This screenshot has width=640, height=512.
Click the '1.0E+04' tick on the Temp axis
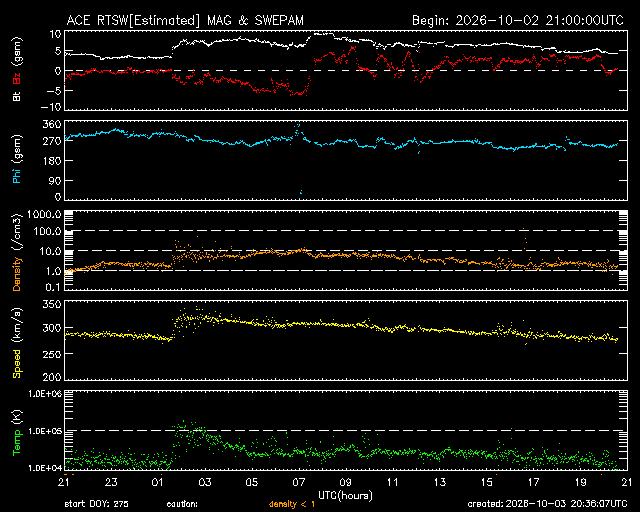tap(45, 468)
